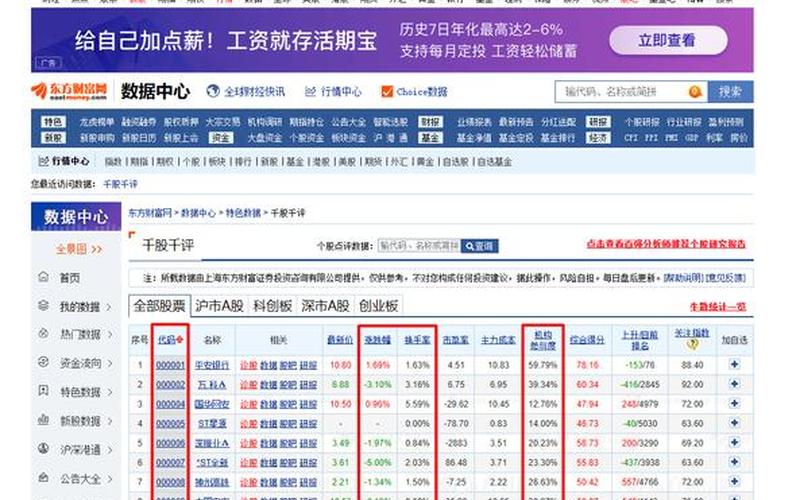Viewport: 800px width, 500px height.
Task: Open the 帮助说明 link in the note
Action: tap(683, 279)
